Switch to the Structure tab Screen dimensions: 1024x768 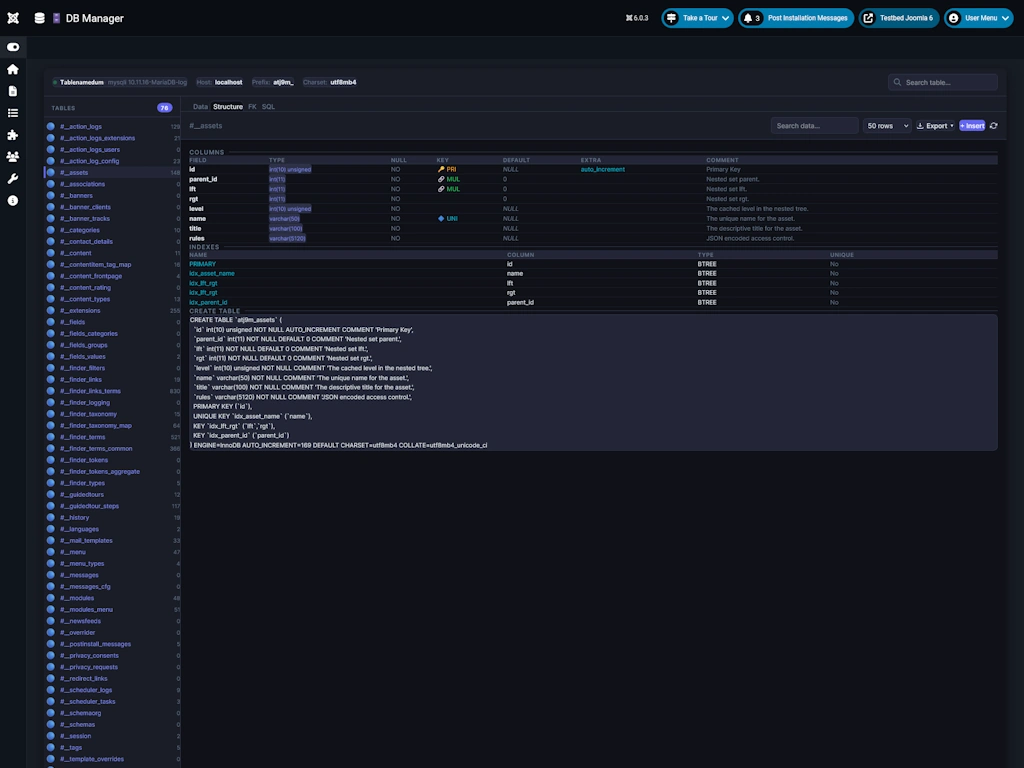pos(228,106)
